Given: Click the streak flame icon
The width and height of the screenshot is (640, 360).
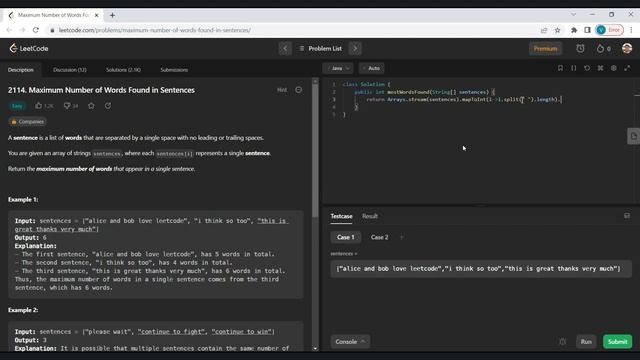Looking at the screenshot, I should 600,49.
